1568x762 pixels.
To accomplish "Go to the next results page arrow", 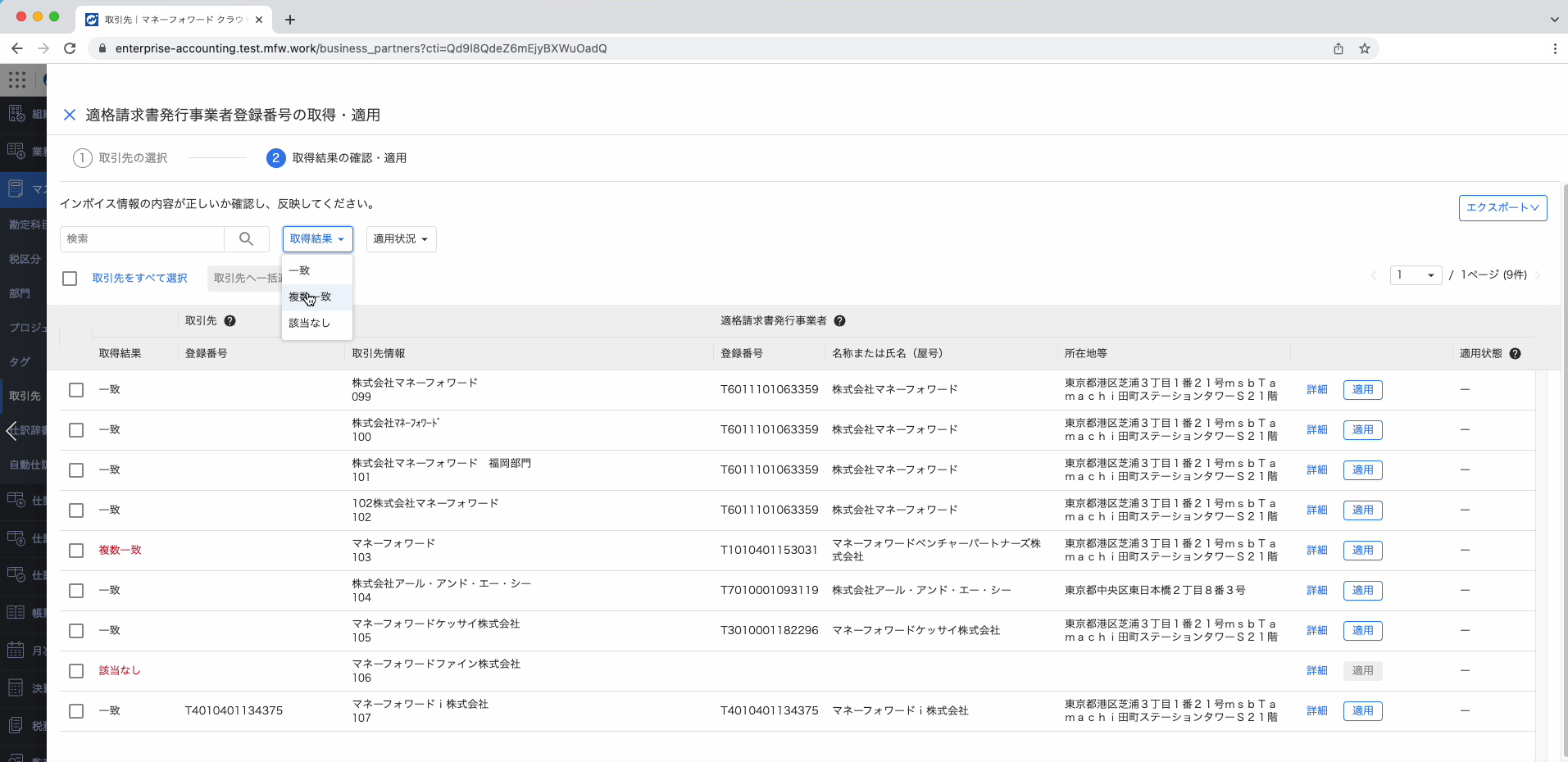I will click(1538, 275).
